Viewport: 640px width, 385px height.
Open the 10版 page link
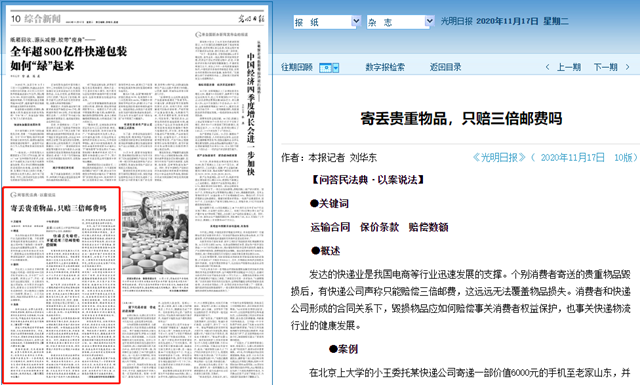(x=623, y=158)
